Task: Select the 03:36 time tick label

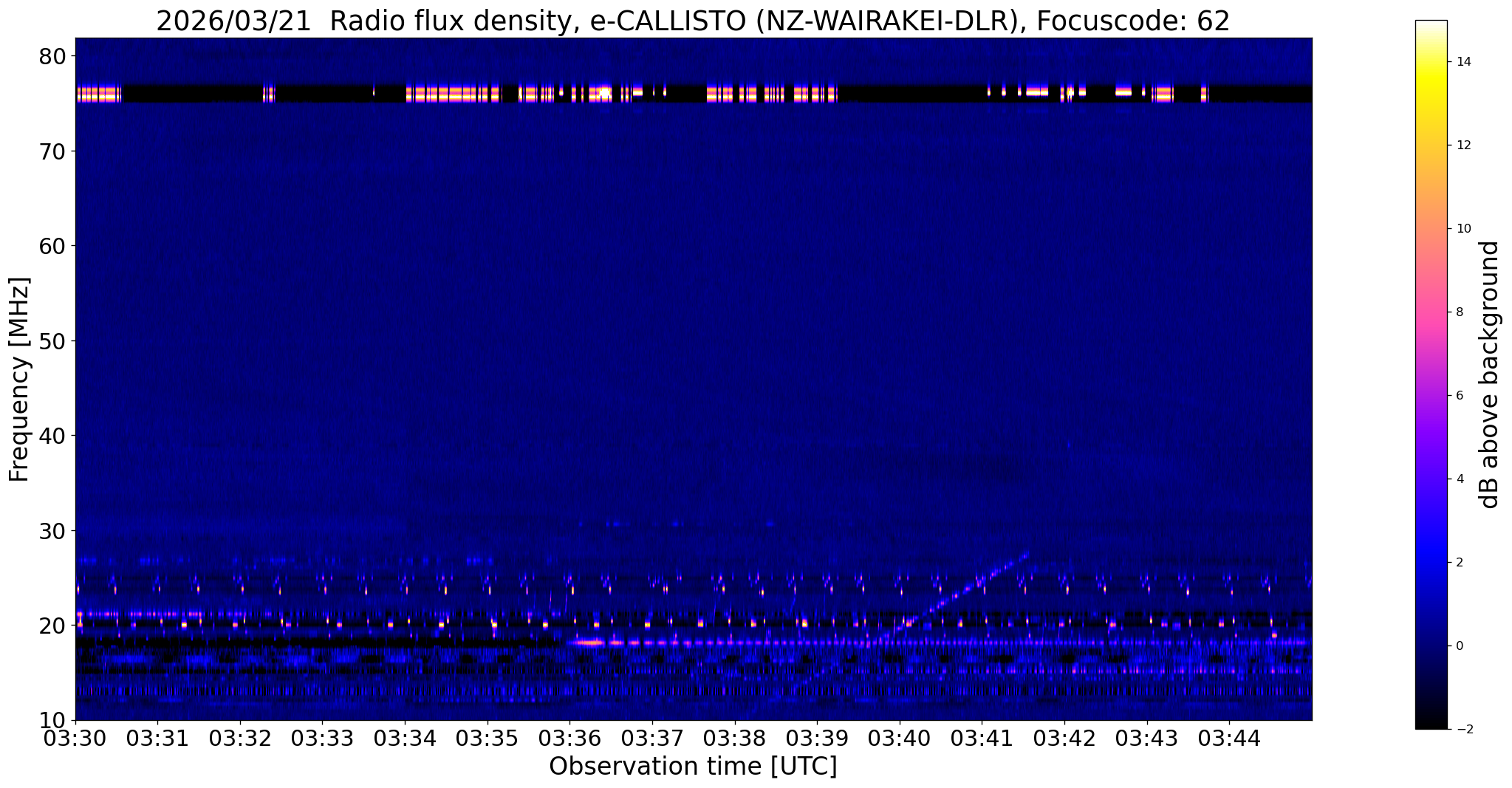Action: 569,739
